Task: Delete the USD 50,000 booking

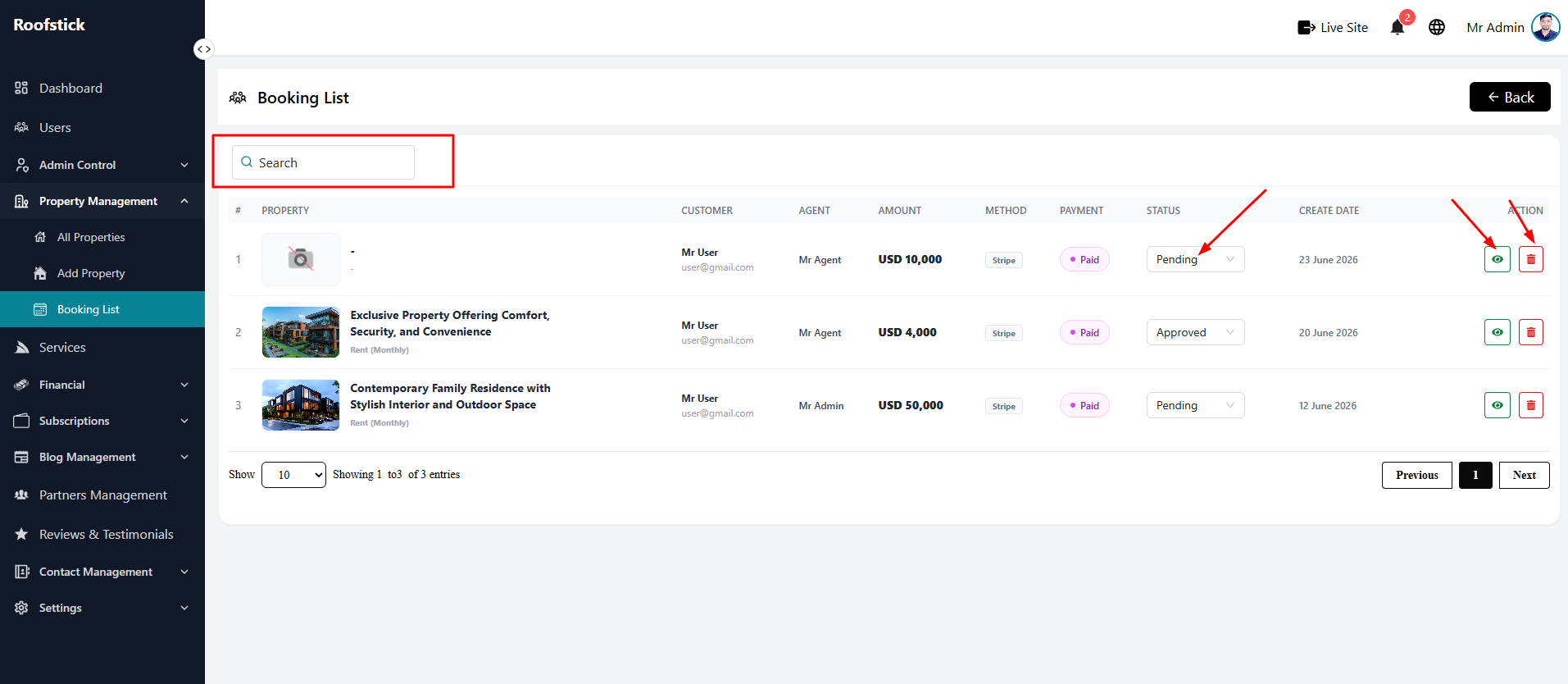Action: click(1530, 405)
